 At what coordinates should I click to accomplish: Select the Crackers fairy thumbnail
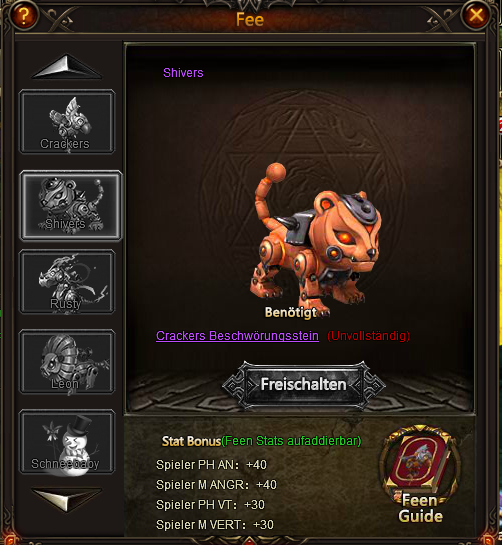[67, 122]
